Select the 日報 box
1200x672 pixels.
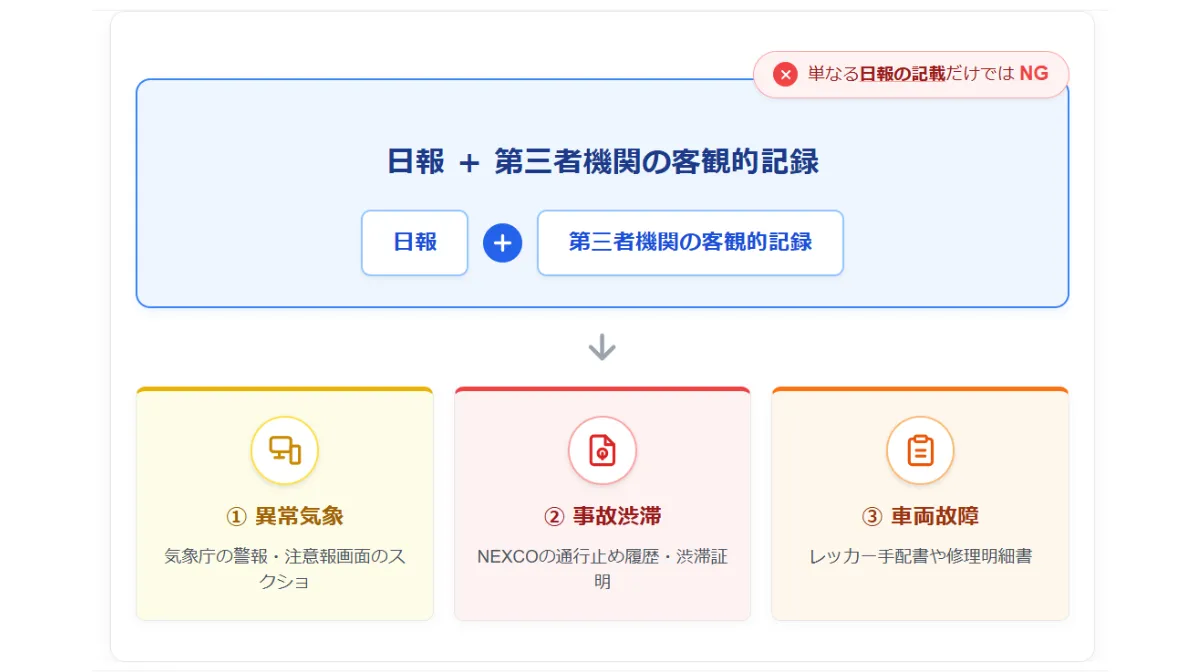(415, 242)
